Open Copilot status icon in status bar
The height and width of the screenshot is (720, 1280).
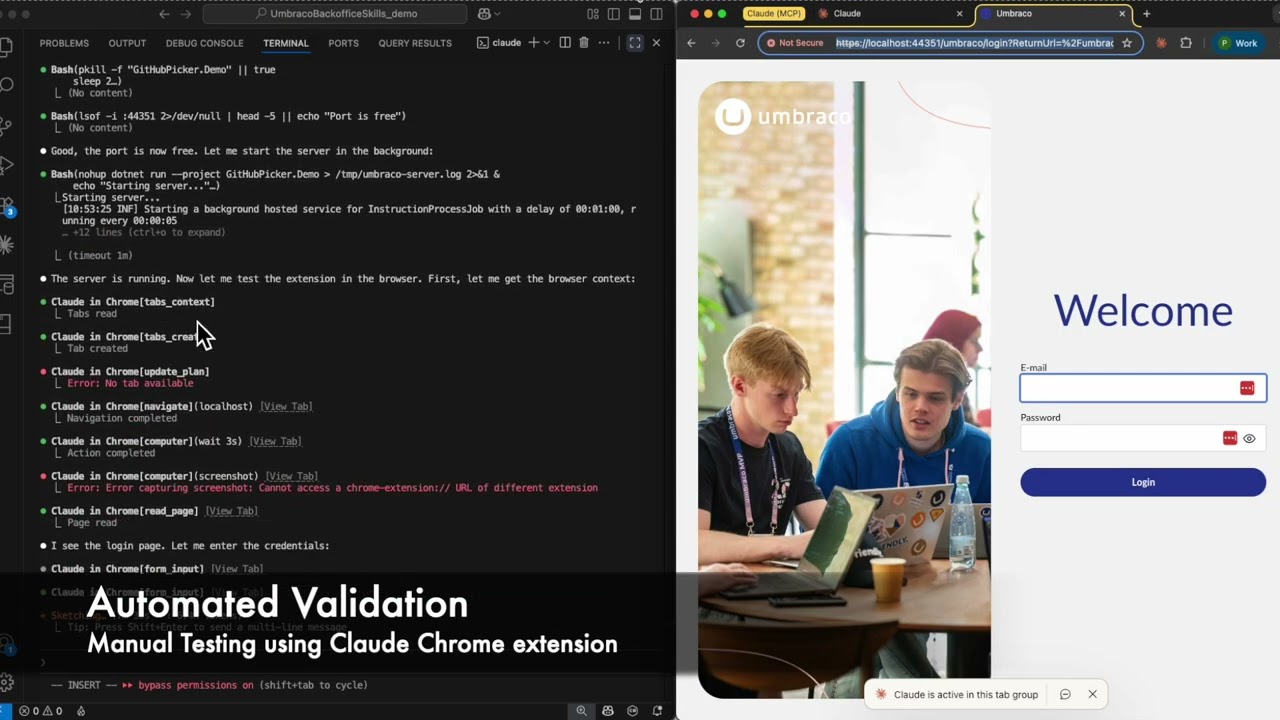[x=608, y=711]
